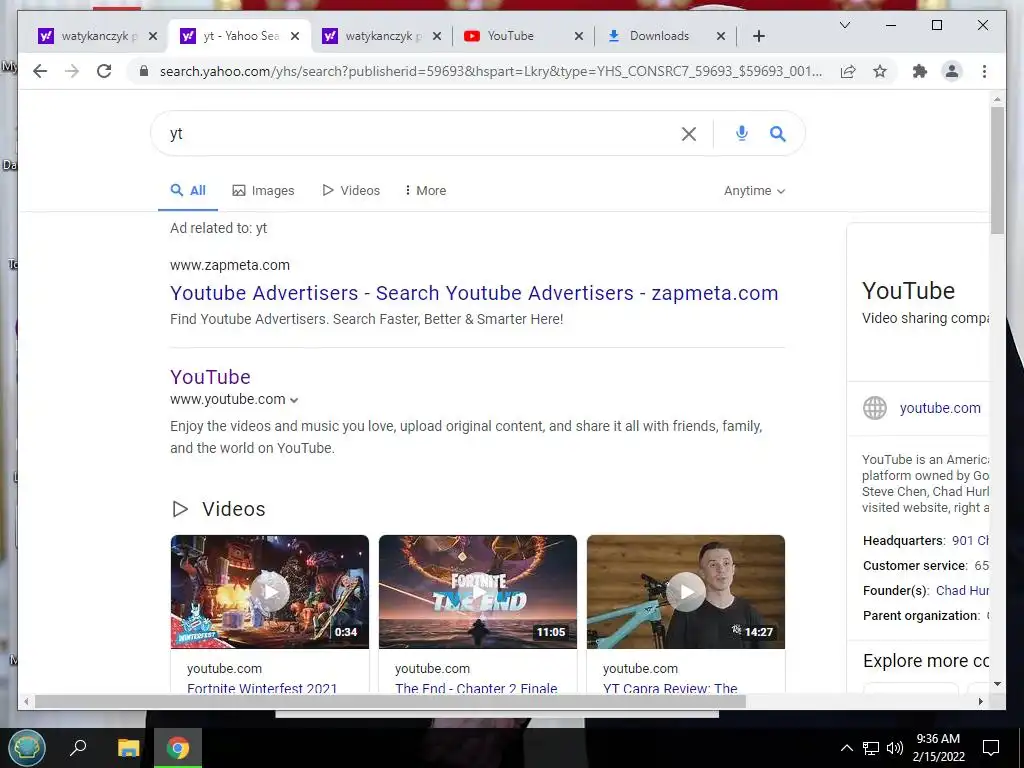
Task: Play the Fortnite The End video thumbnail
Action: 478,592
